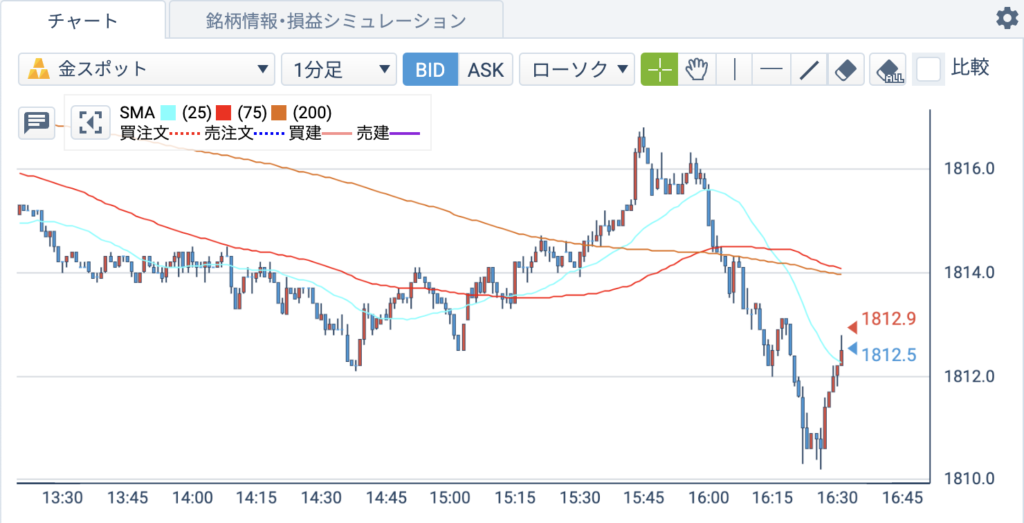The height and width of the screenshot is (523, 1024).
Task: Switch price display to ASK
Action: pos(486,69)
